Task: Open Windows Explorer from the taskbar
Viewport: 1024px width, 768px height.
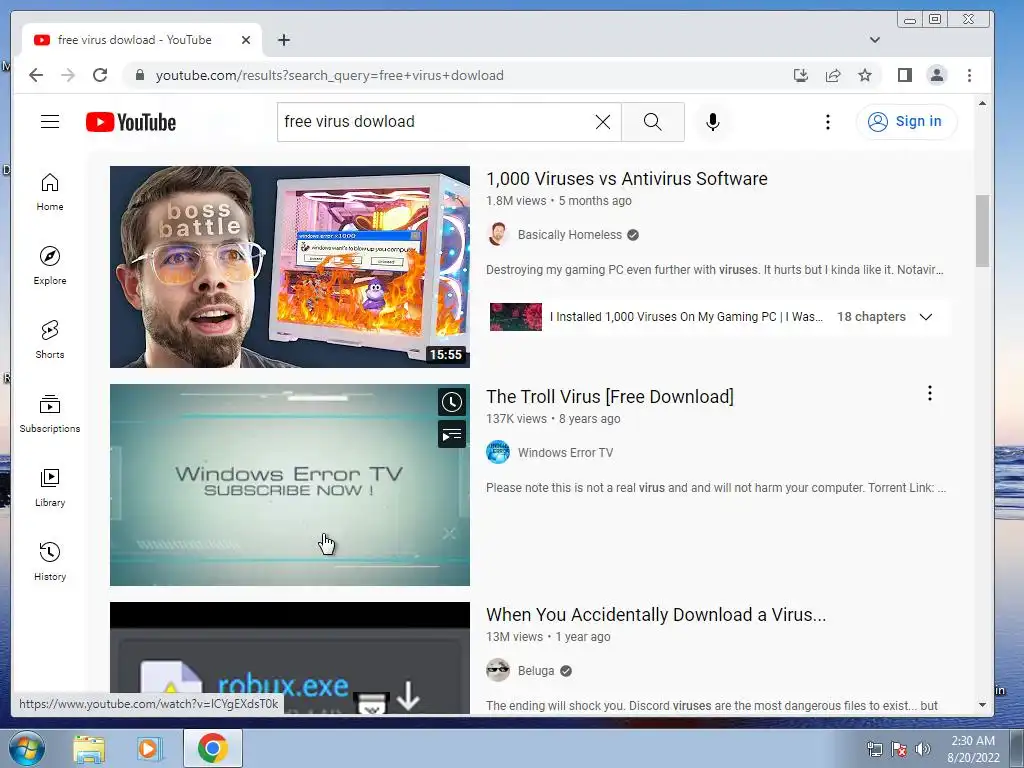Action: (88, 748)
